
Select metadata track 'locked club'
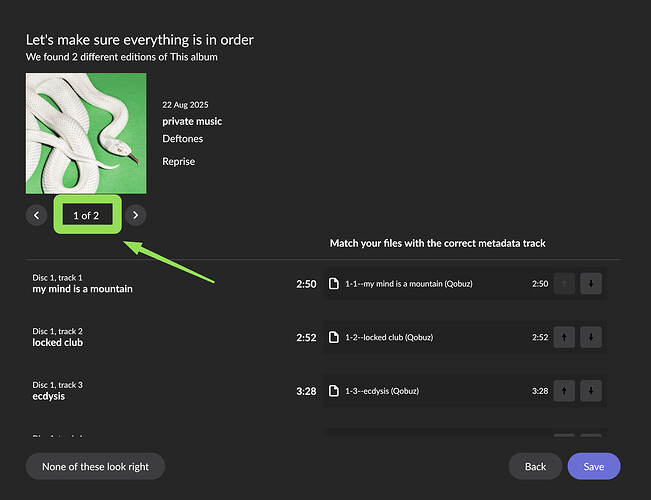(x=58, y=342)
